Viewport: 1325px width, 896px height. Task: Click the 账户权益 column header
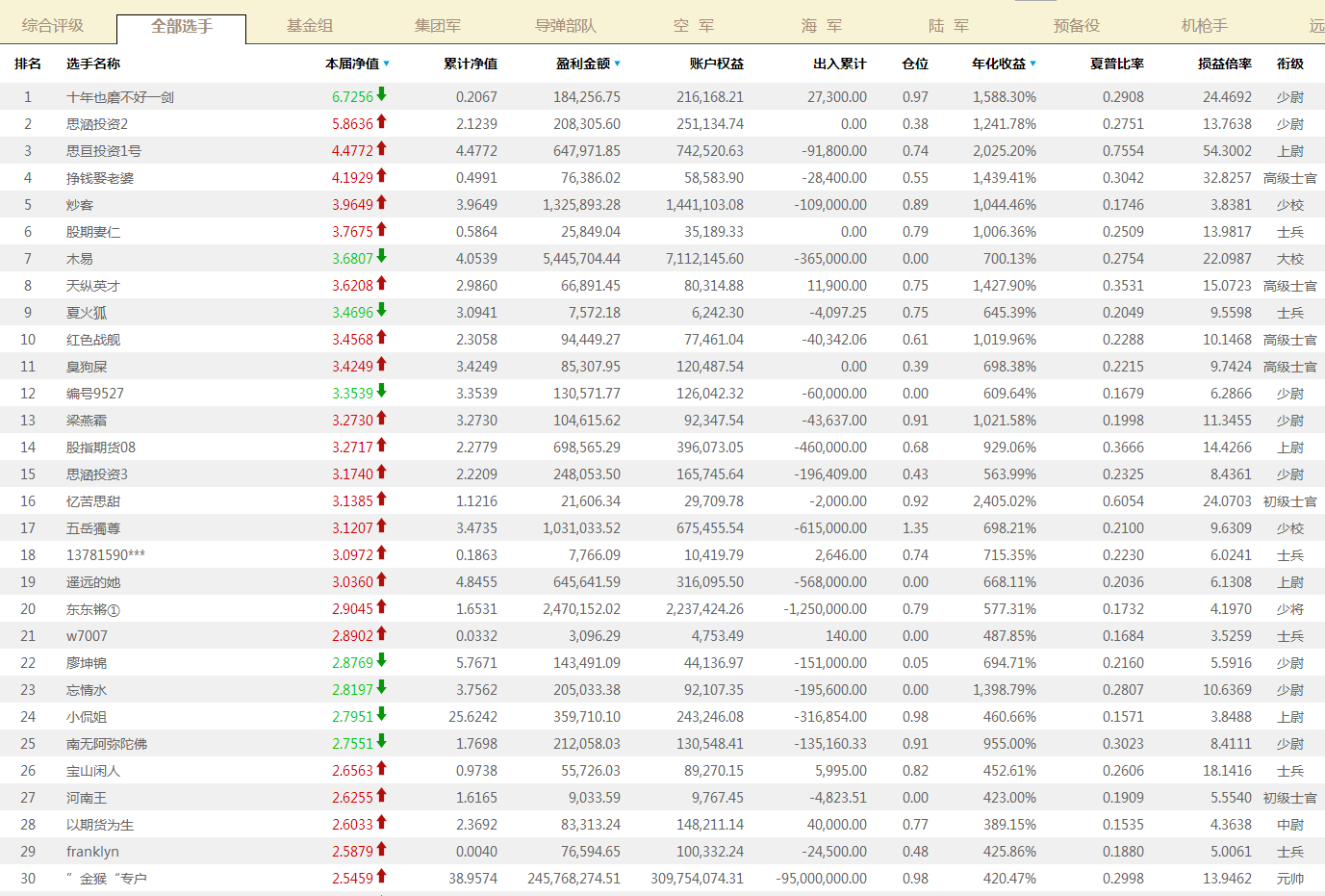(717, 64)
